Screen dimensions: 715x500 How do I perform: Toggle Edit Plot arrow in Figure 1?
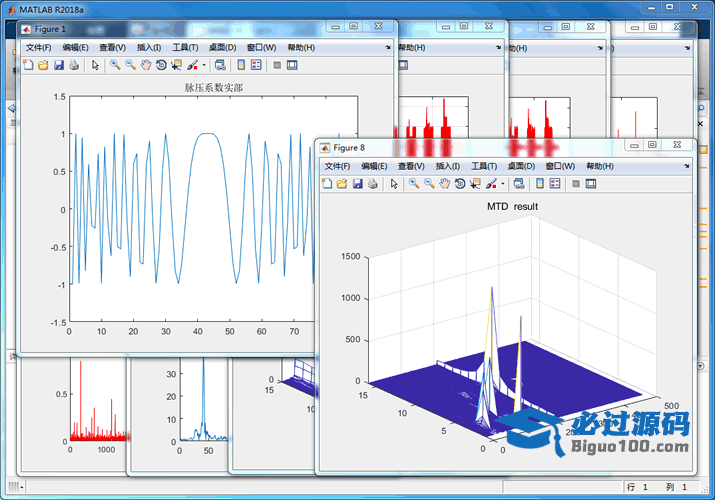[95, 65]
